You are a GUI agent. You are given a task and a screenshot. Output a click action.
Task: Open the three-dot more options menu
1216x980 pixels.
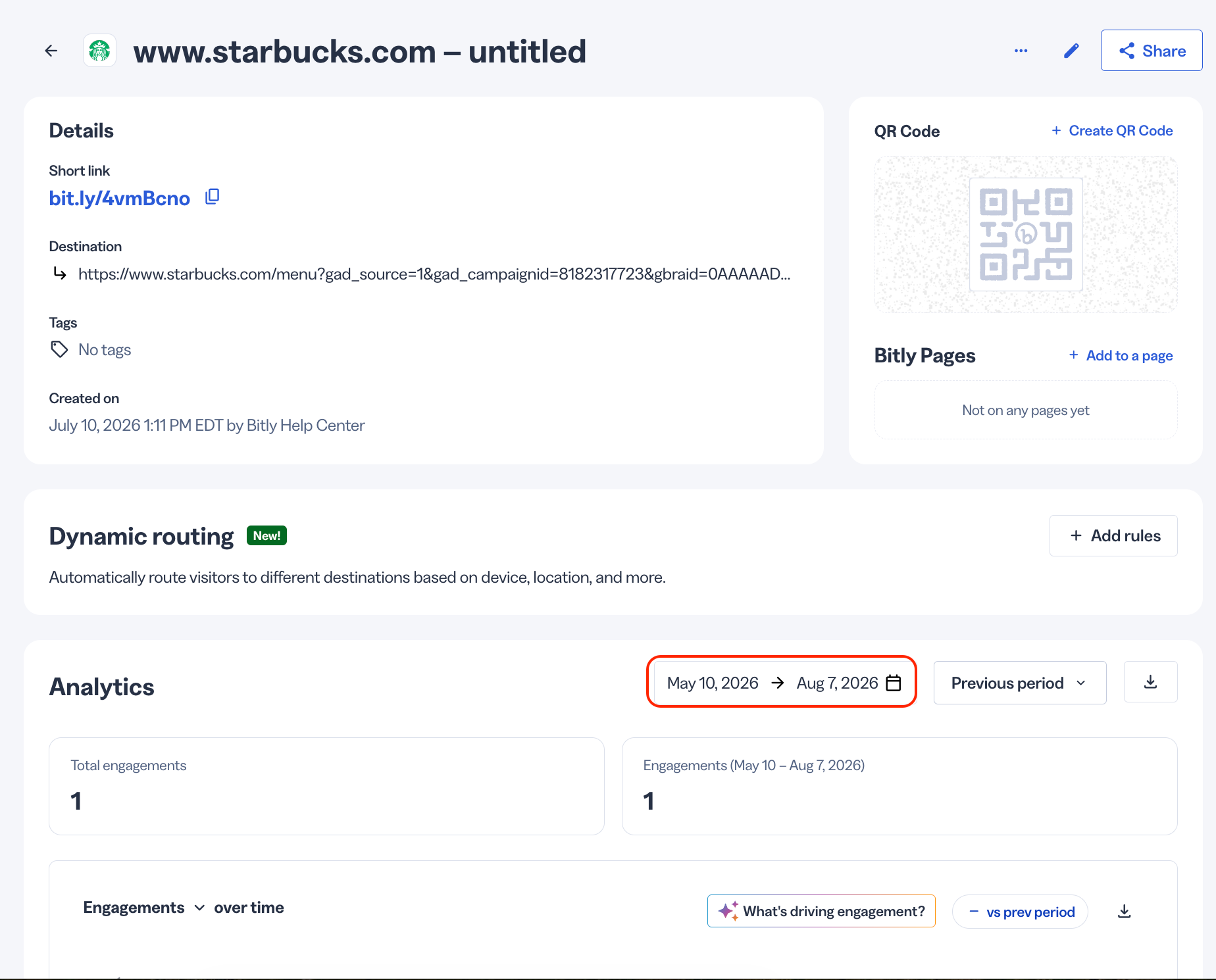tap(1021, 51)
